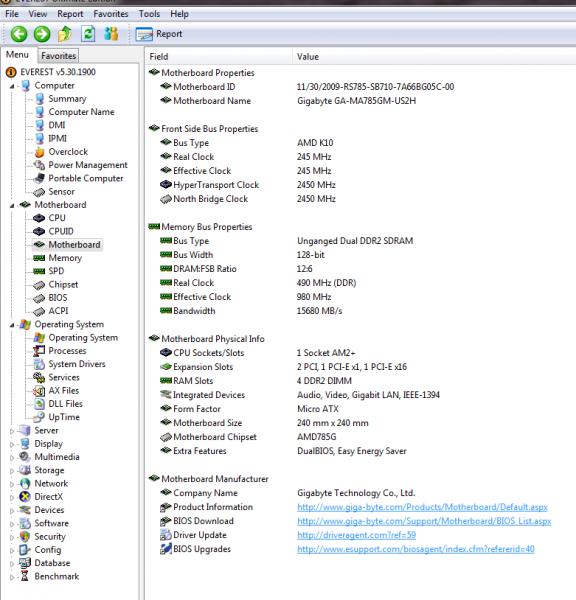Go up one level in the toolbar
The width and height of the screenshot is (576, 600).
[x=65, y=34]
